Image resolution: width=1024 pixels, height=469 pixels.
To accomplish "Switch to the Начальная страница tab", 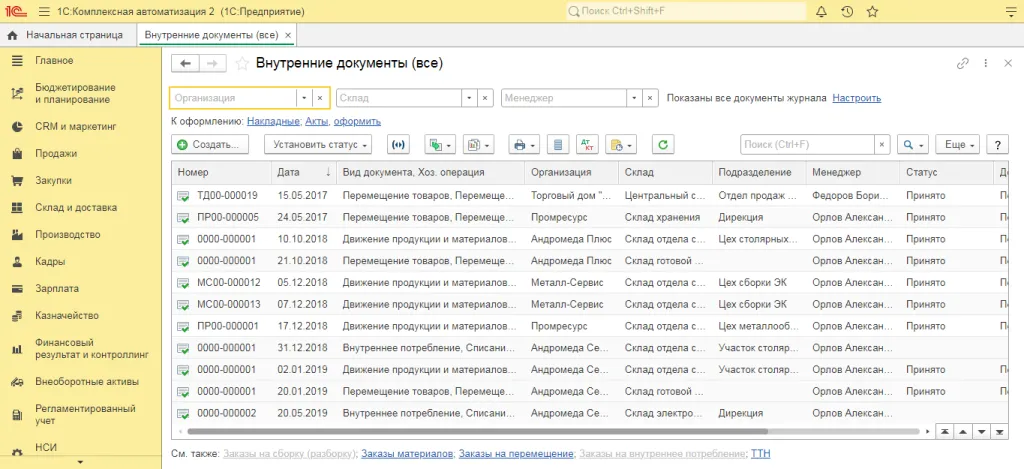I will click(68, 35).
